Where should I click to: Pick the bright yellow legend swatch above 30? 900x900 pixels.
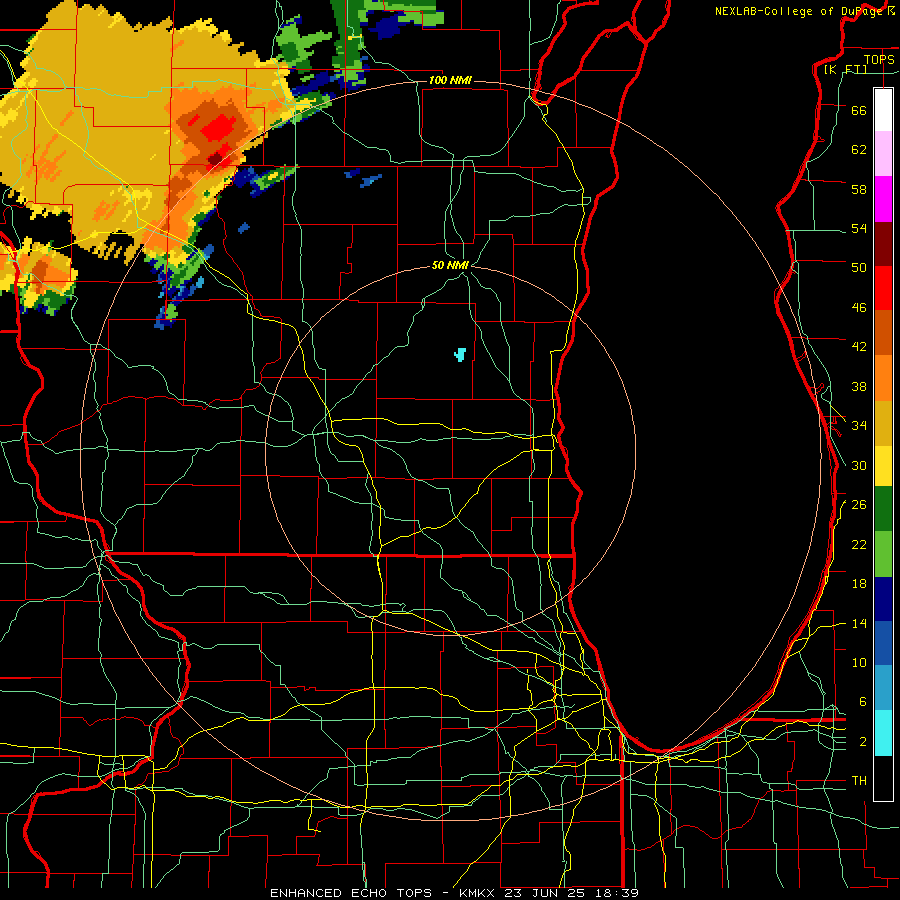[x=883, y=466]
